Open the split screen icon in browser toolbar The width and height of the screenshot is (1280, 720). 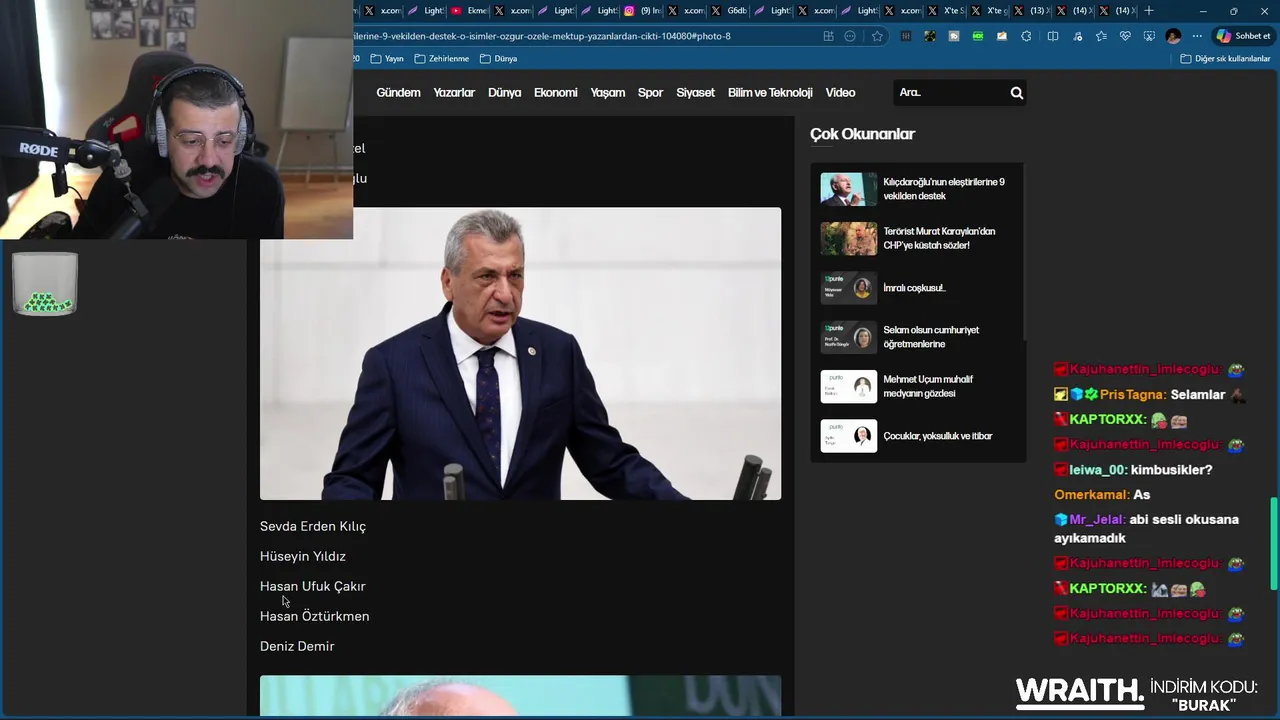(1053, 36)
